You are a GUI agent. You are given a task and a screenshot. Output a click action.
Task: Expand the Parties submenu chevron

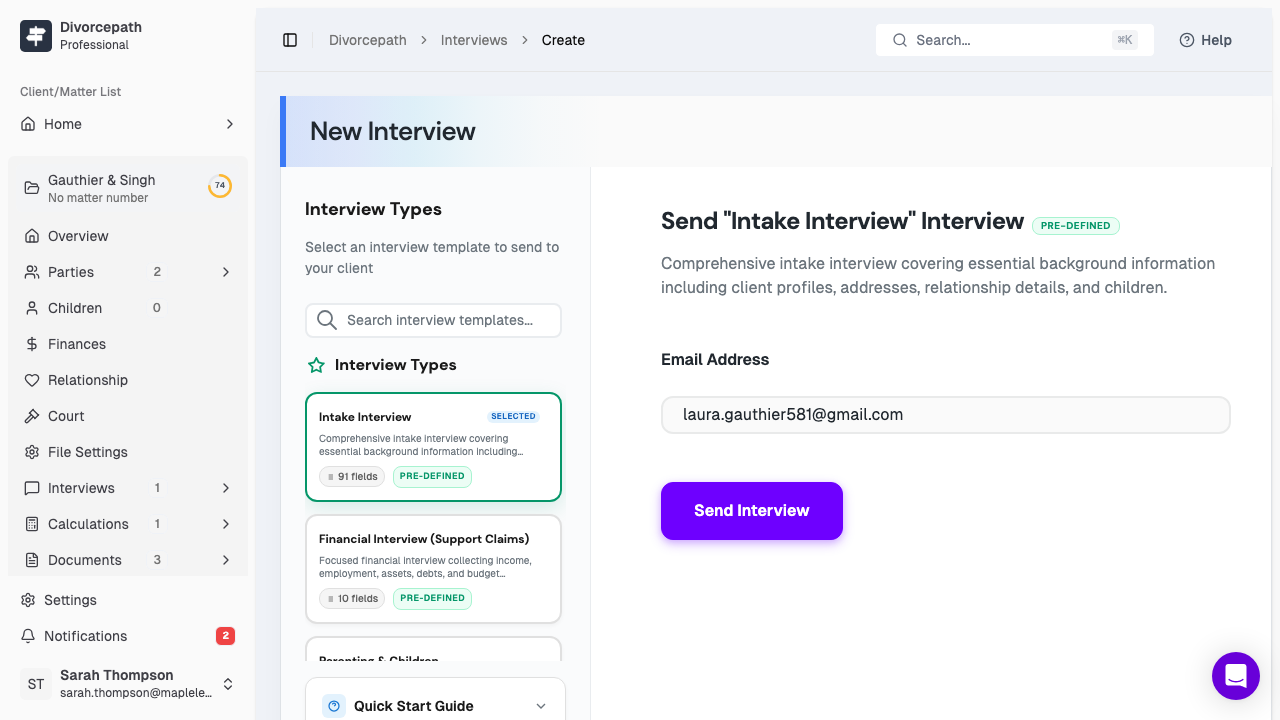tap(226, 272)
